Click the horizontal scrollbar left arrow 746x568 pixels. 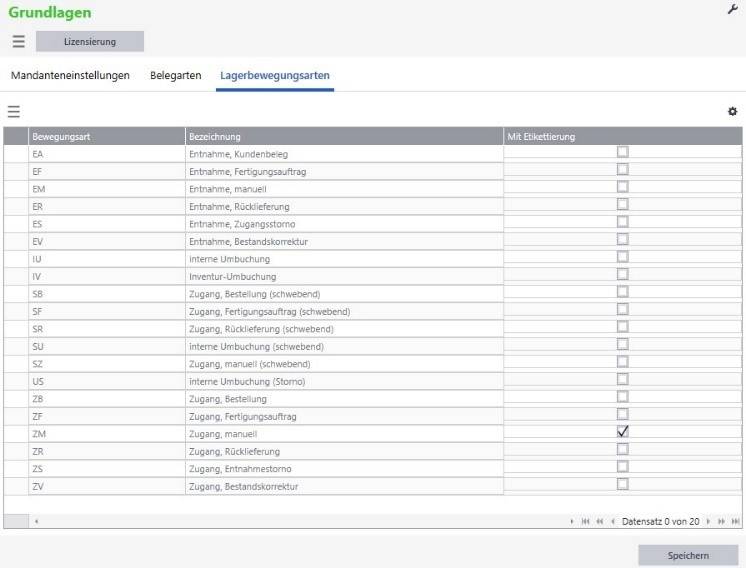pyautogui.click(x=37, y=521)
